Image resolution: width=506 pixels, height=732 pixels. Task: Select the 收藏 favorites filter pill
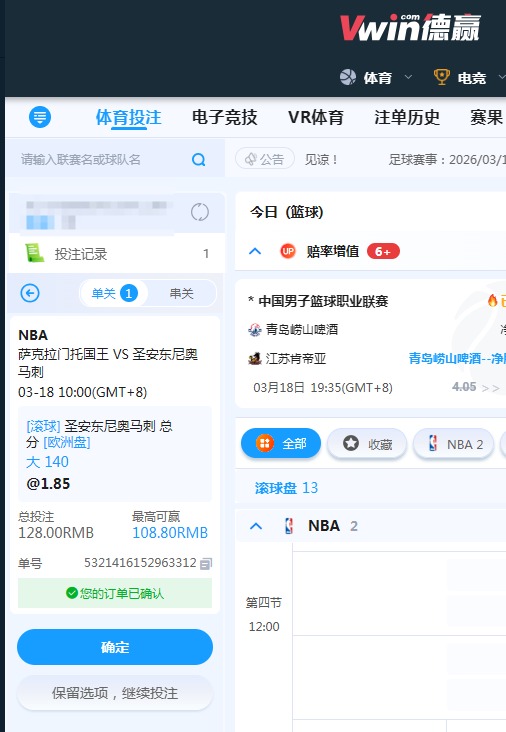pyautogui.click(x=367, y=443)
